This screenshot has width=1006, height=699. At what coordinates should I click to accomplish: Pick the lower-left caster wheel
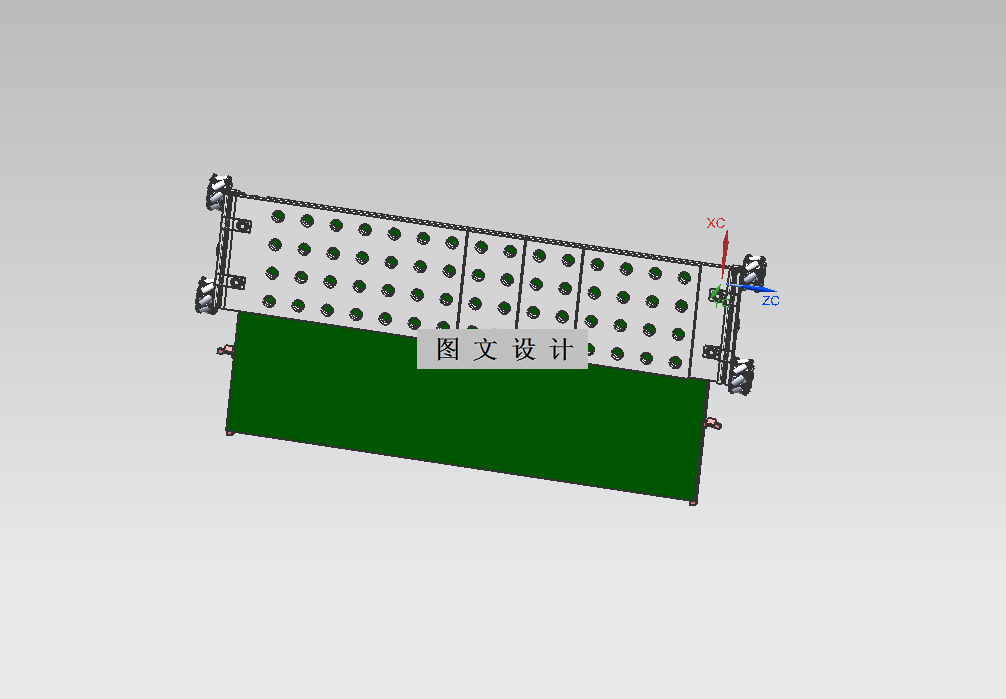coord(207,297)
